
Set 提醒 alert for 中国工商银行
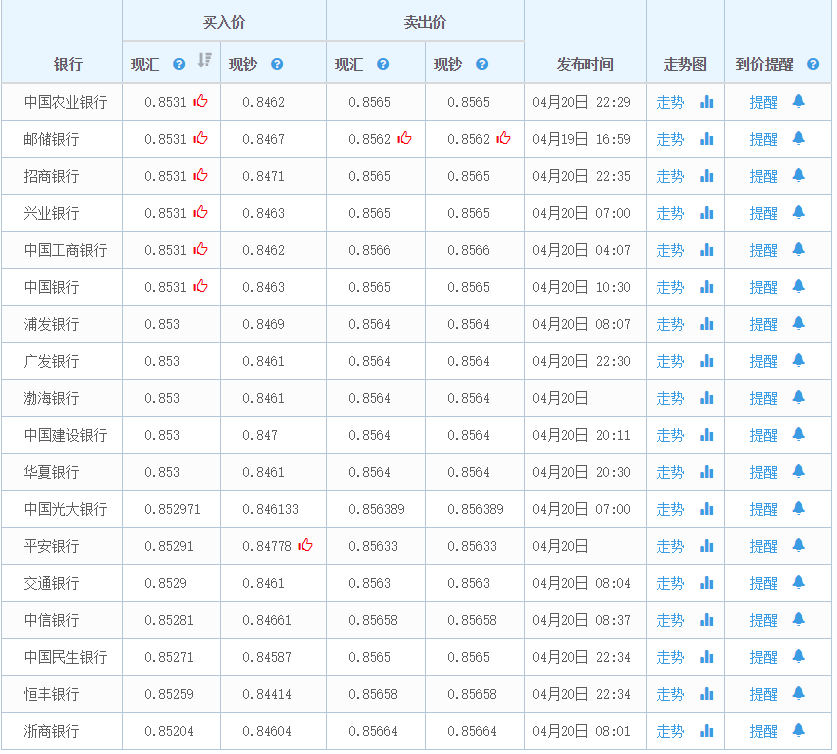point(763,250)
